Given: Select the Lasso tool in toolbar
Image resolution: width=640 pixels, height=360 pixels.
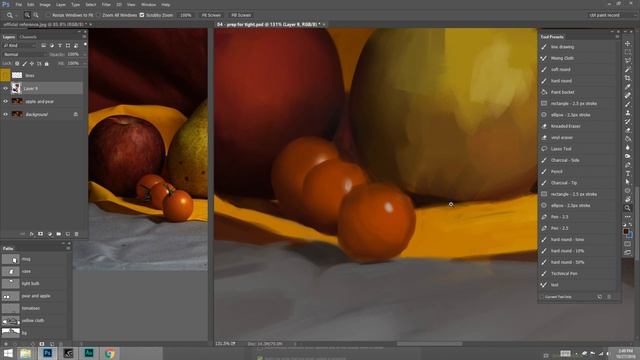Looking at the screenshot, I should click(x=628, y=60).
